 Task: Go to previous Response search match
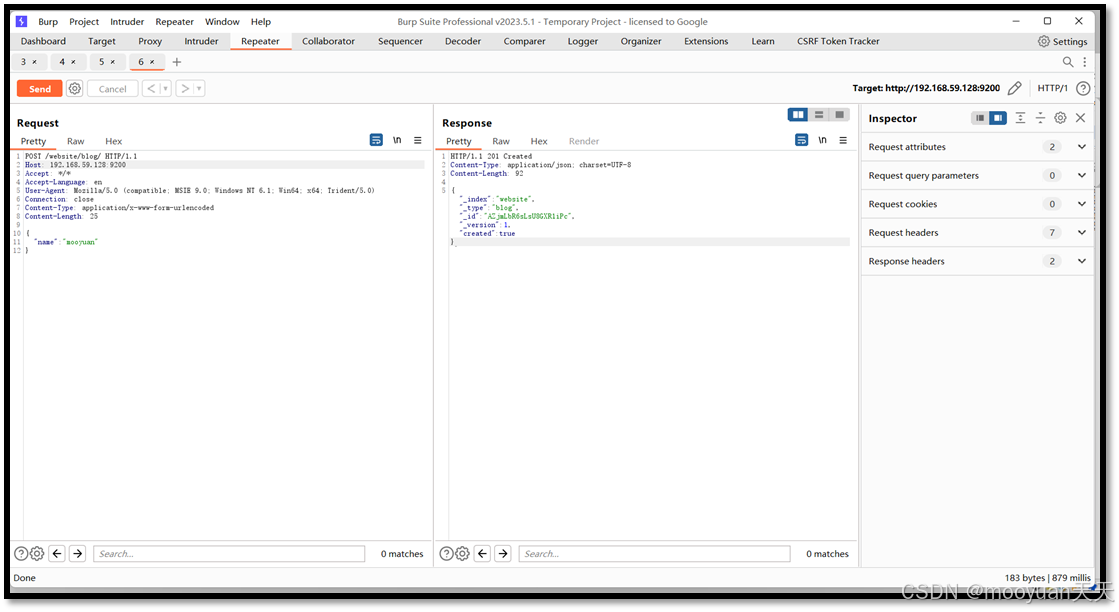pyautogui.click(x=482, y=554)
